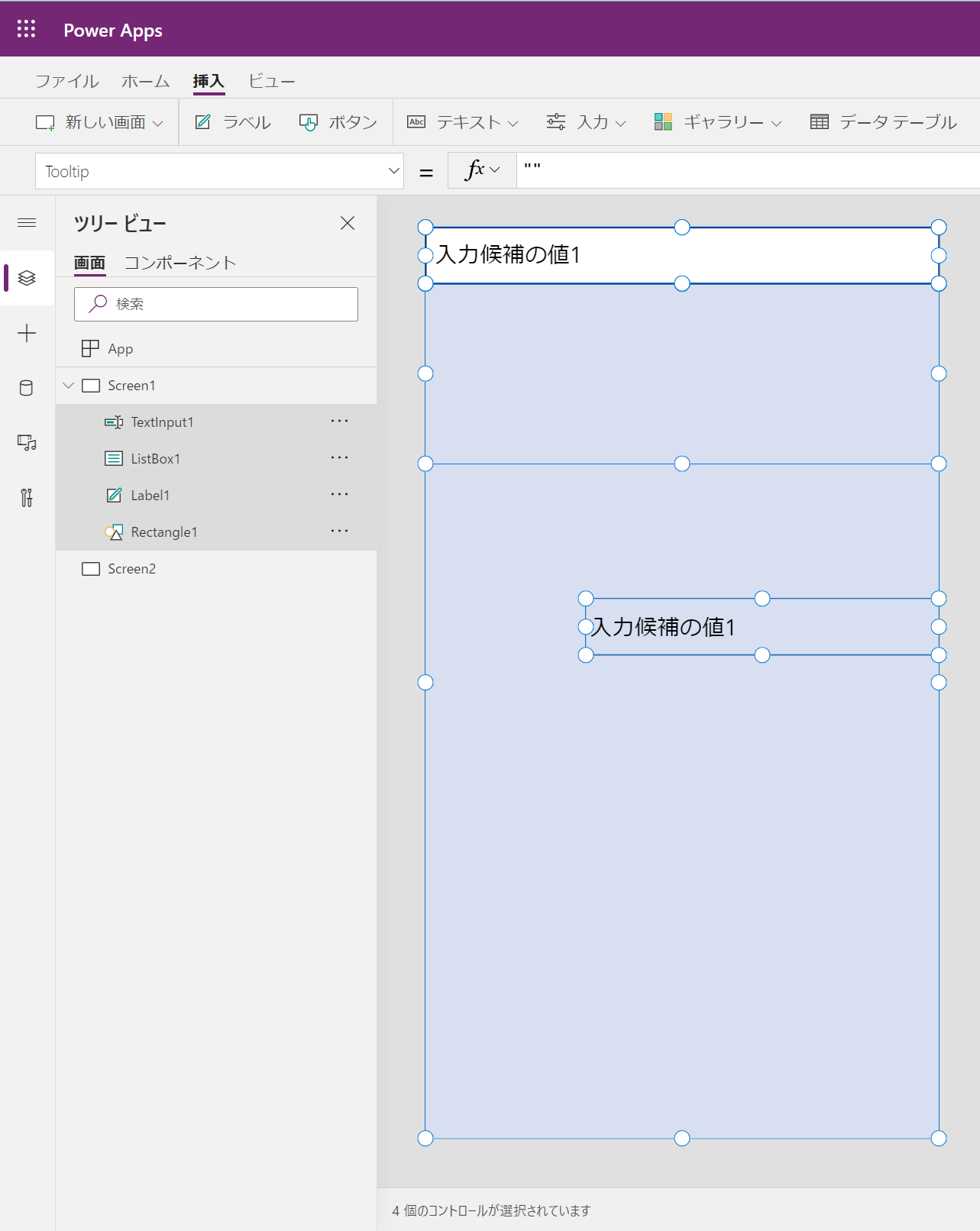Open the Gallery dropdown
This screenshot has height=1231, width=980.
(718, 122)
